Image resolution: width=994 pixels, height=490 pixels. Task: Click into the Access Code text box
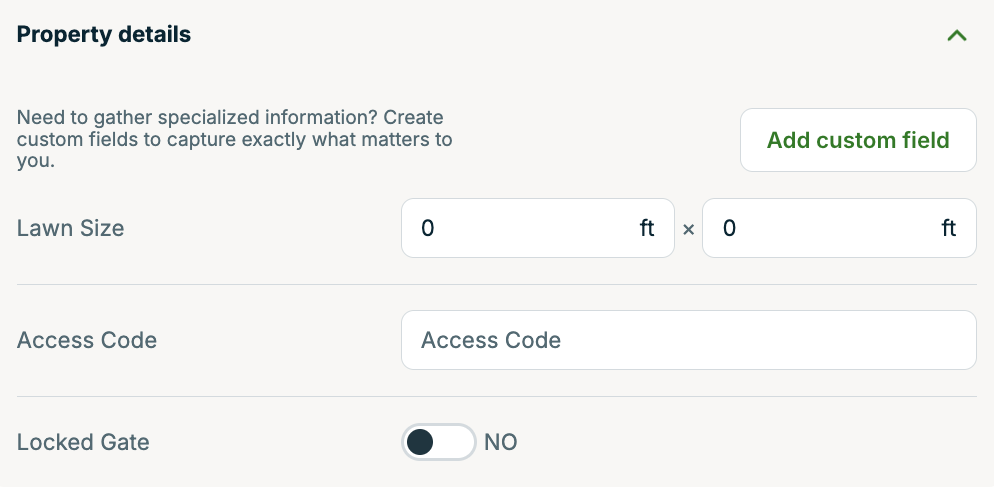[x=689, y=340]
